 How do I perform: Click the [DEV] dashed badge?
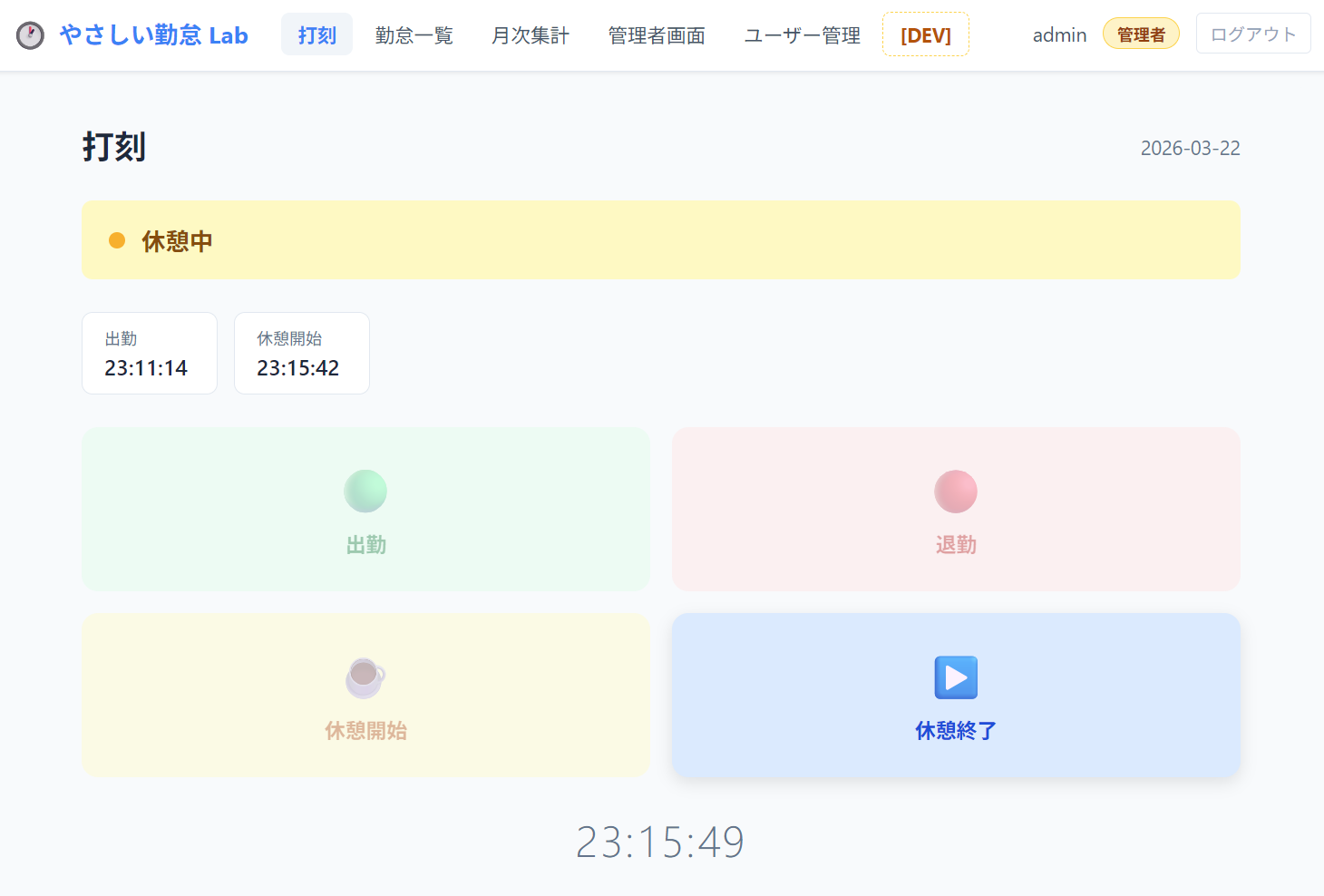point(925,35)
